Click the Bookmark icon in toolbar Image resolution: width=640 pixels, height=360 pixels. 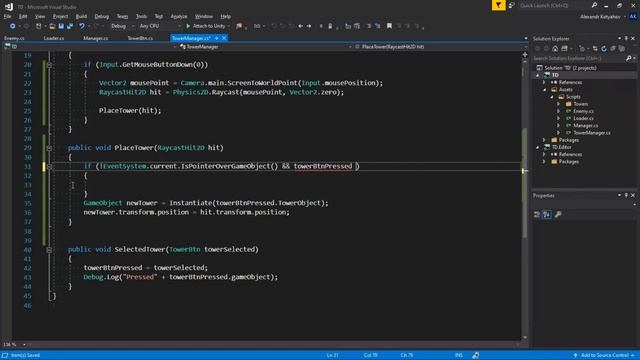[389, 26]
